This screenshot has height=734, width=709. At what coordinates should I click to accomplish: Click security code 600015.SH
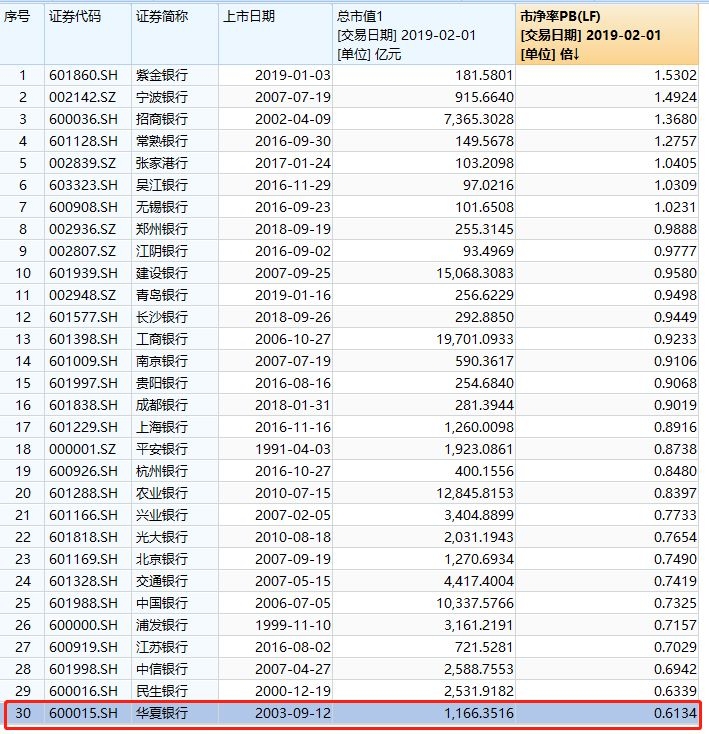click(x=83, y=713)
